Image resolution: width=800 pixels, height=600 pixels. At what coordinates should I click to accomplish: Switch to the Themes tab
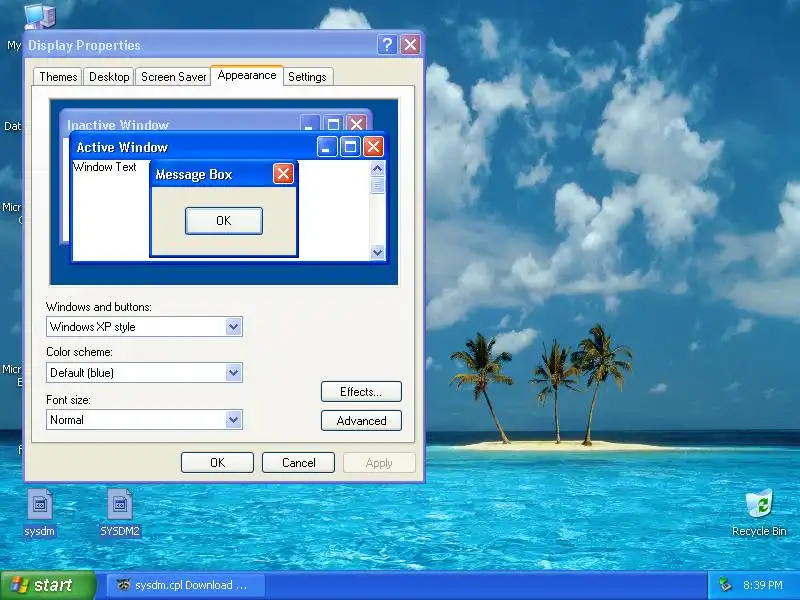pyautogui.click(x=58, y=77)
